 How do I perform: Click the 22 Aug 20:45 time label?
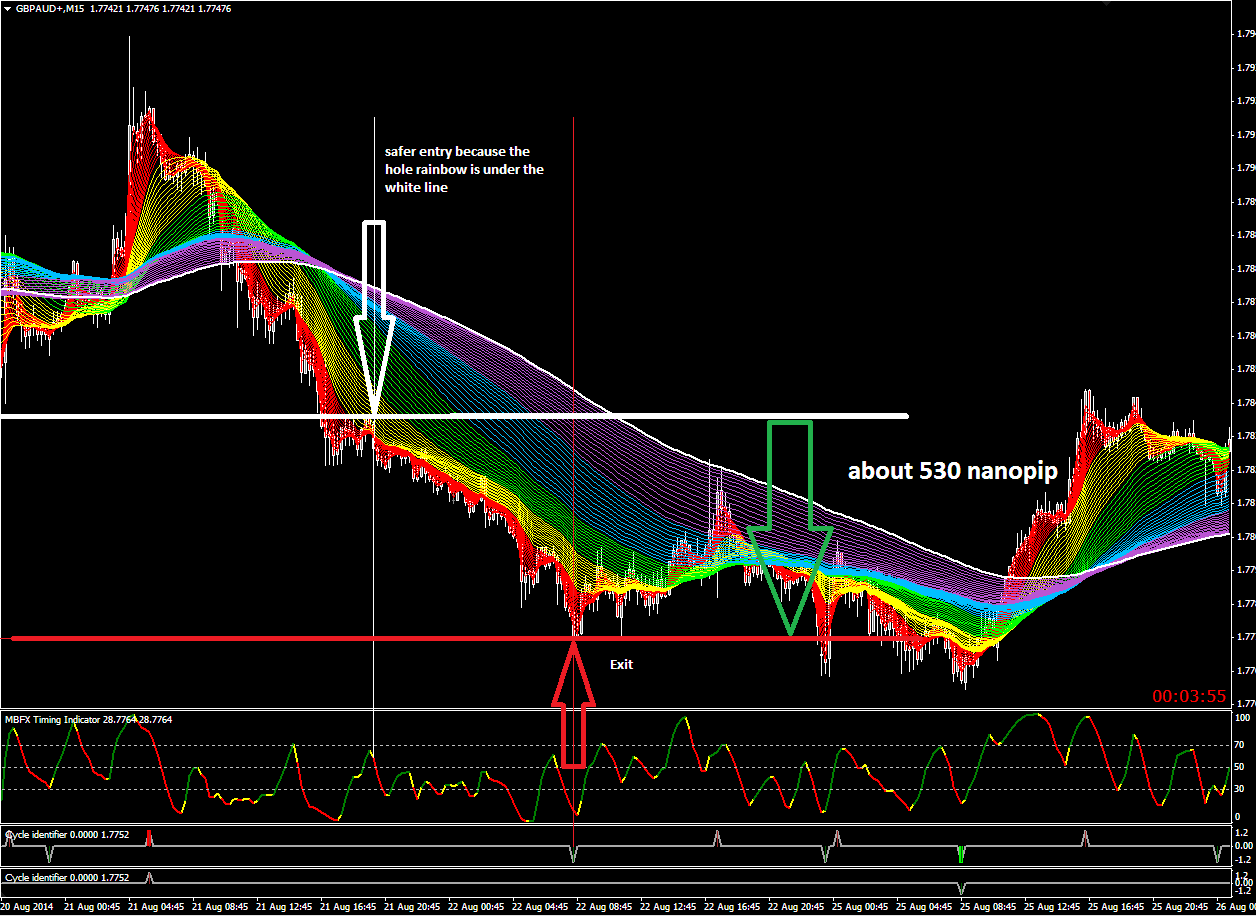796,907
